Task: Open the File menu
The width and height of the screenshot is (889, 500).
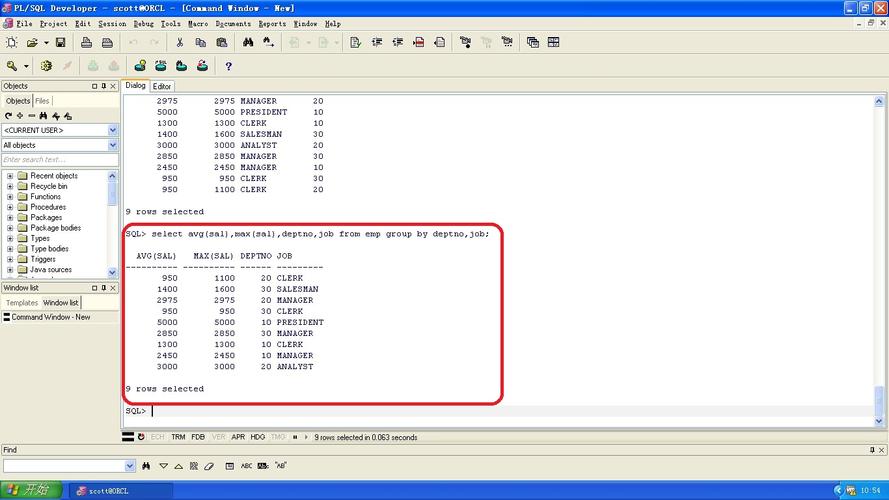Action: pos(24,24)
